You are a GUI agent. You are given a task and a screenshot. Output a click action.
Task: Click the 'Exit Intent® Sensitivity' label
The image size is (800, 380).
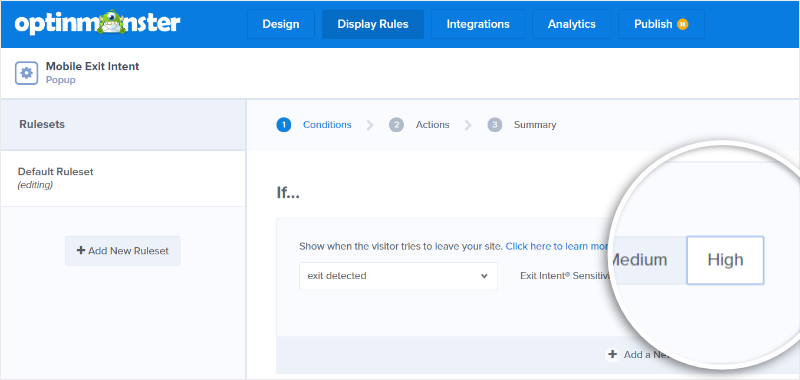pyautogui.click(x=565, y=276)
